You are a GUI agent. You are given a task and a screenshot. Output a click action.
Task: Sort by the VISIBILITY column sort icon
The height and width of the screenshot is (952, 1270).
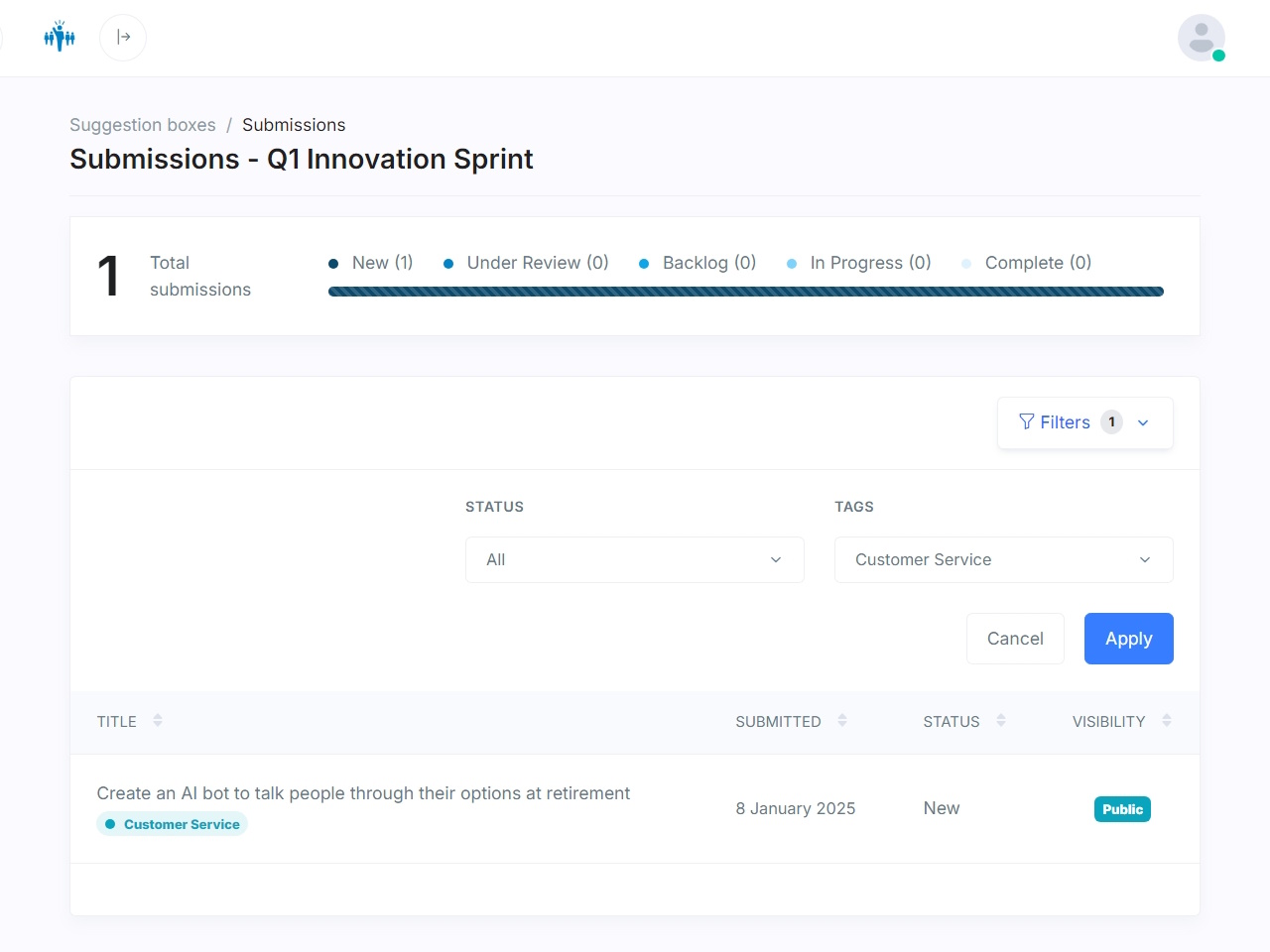pyautogui.click(x=1167, y=721)
